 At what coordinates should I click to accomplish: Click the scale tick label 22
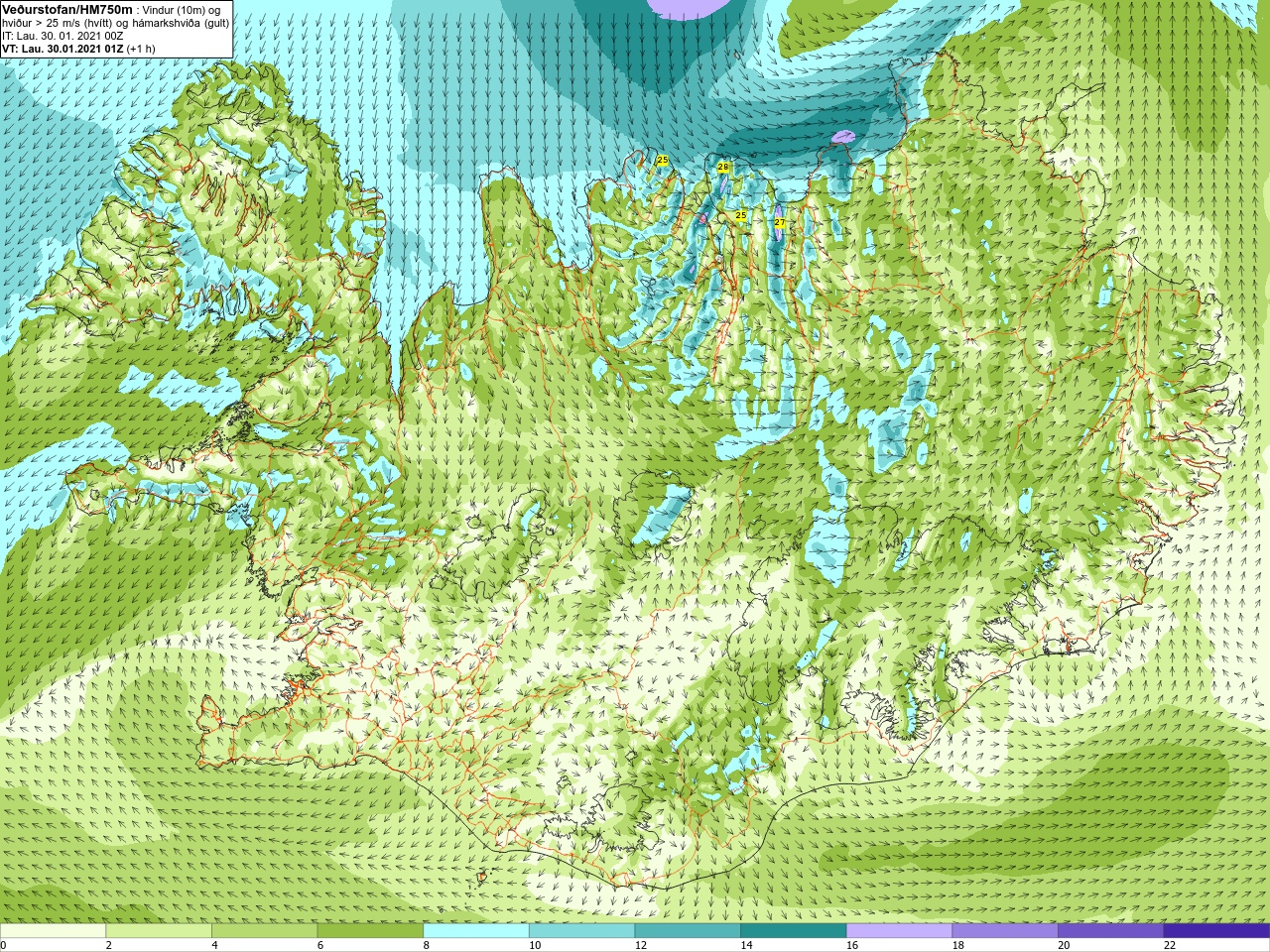click(x=1170, y=945)
